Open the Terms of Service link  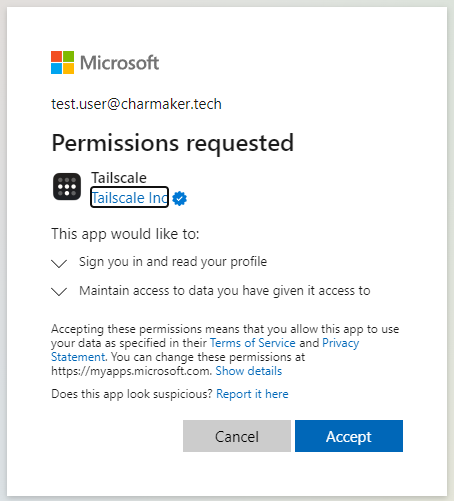pos(253,343)
